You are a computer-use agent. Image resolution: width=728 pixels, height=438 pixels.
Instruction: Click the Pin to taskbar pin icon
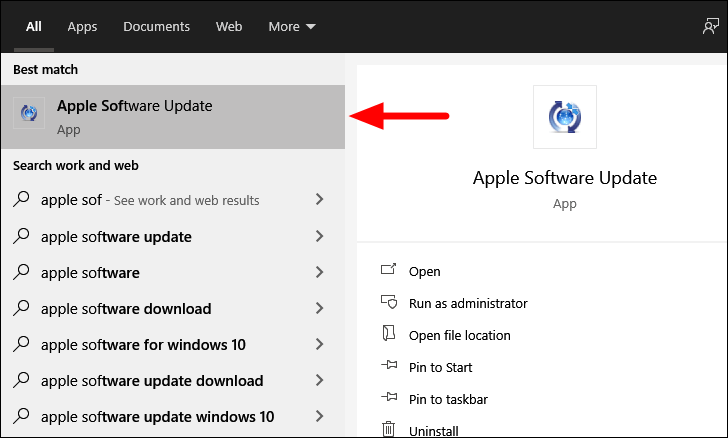(x=389, y=397)
